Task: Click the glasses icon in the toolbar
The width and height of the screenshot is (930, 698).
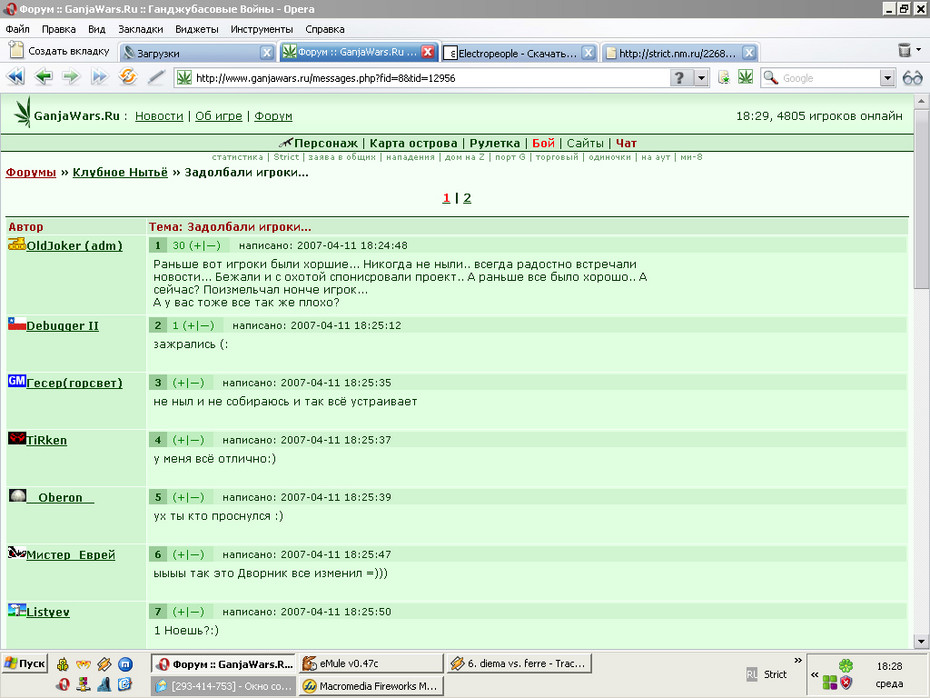Action: 912,78
